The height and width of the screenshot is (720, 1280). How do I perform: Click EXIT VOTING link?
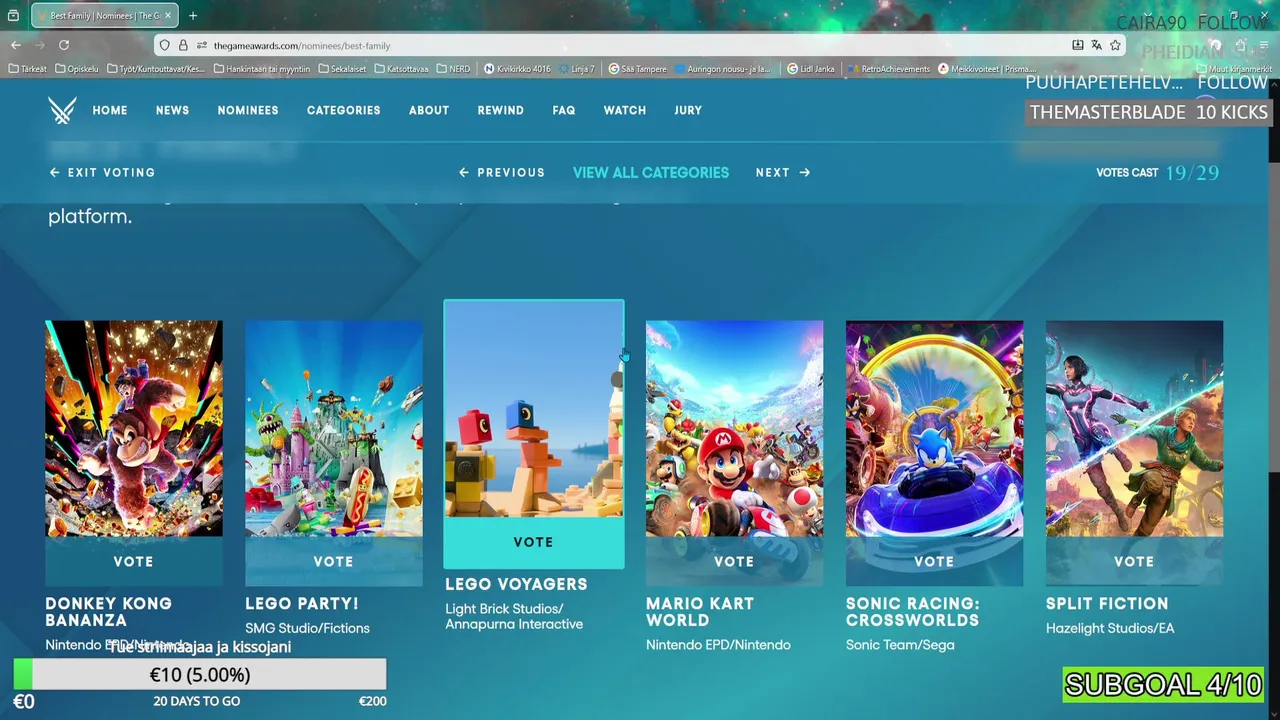tap(102, 172)
